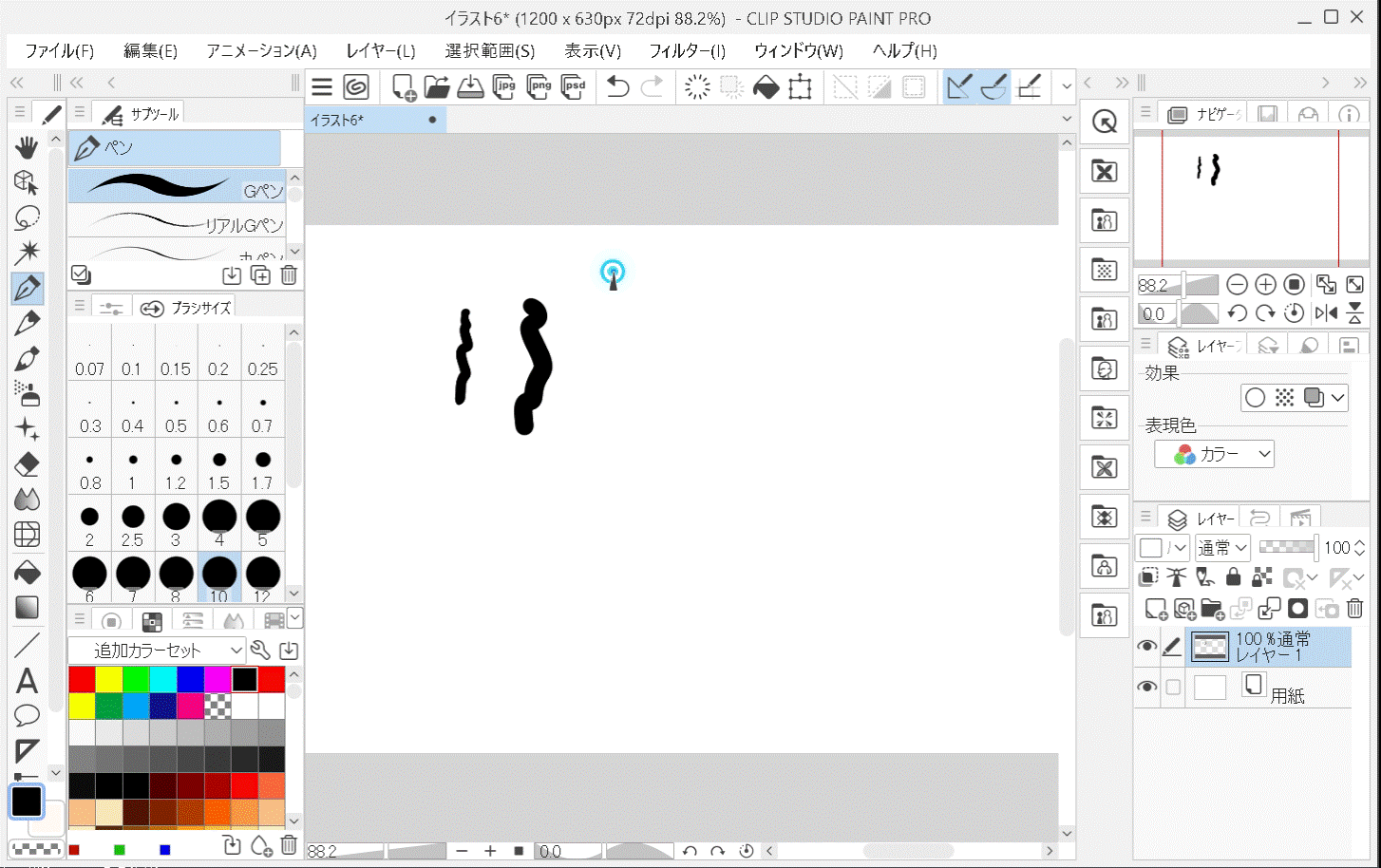The width and height of the screenshot is (1381, 868).
Task: Delete the layer with the trash icon
Action: coord(1355,609)
